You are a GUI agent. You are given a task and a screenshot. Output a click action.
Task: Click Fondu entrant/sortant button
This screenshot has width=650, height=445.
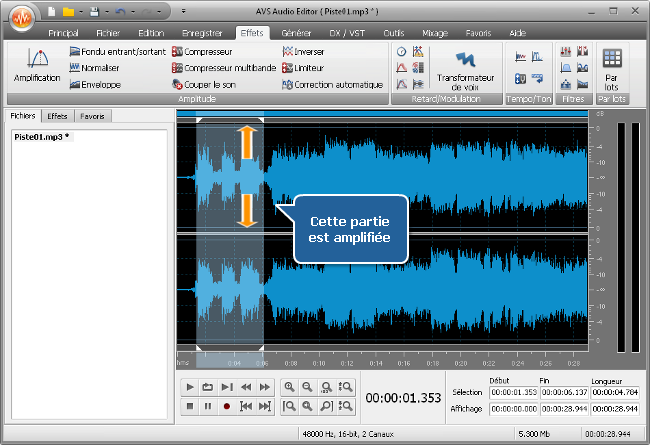pyautogui.click(x=117, y=51)
